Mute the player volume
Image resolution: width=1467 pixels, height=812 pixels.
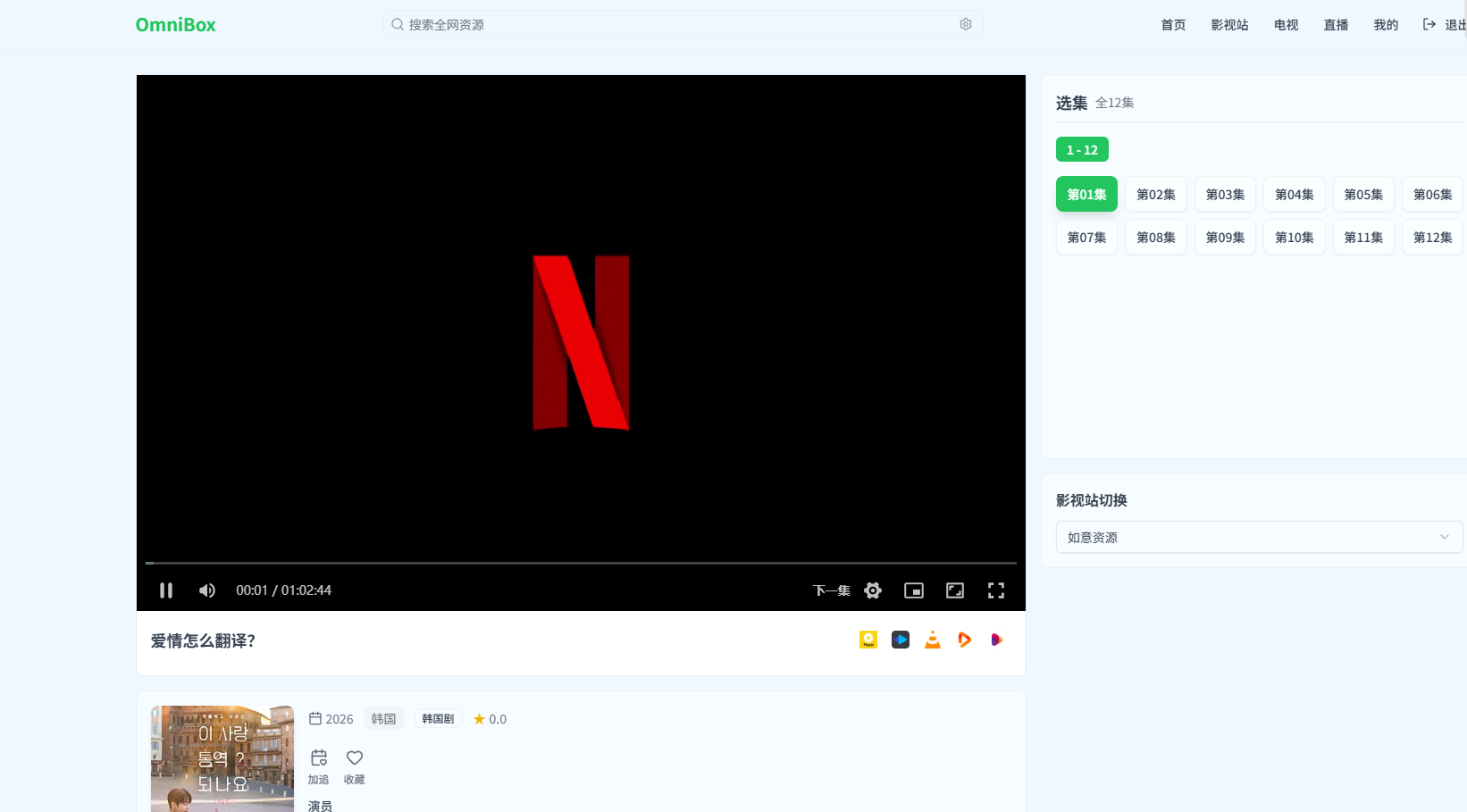point(206,590)
